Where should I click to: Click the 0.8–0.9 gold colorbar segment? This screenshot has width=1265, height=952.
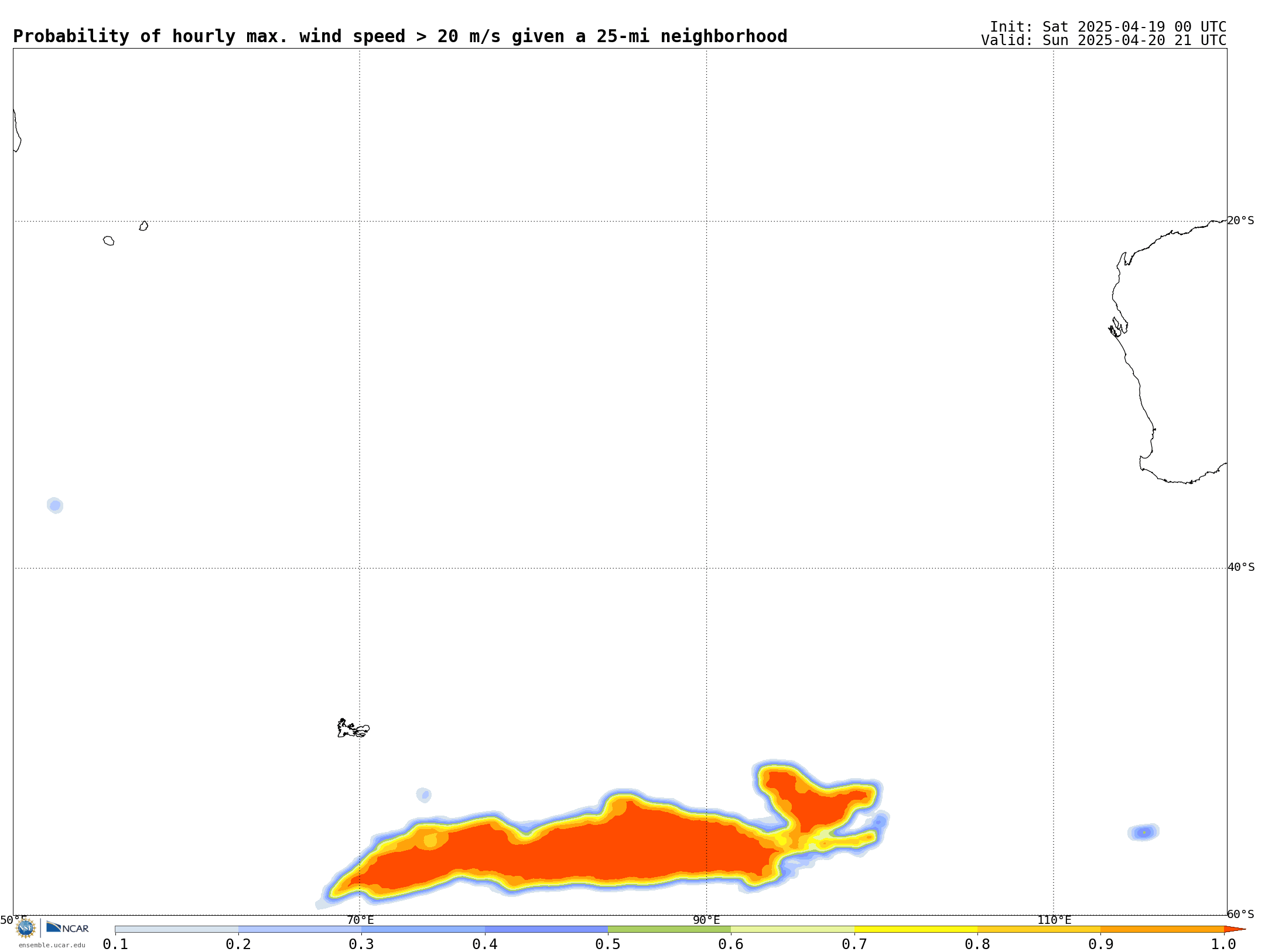[1039, 929]
